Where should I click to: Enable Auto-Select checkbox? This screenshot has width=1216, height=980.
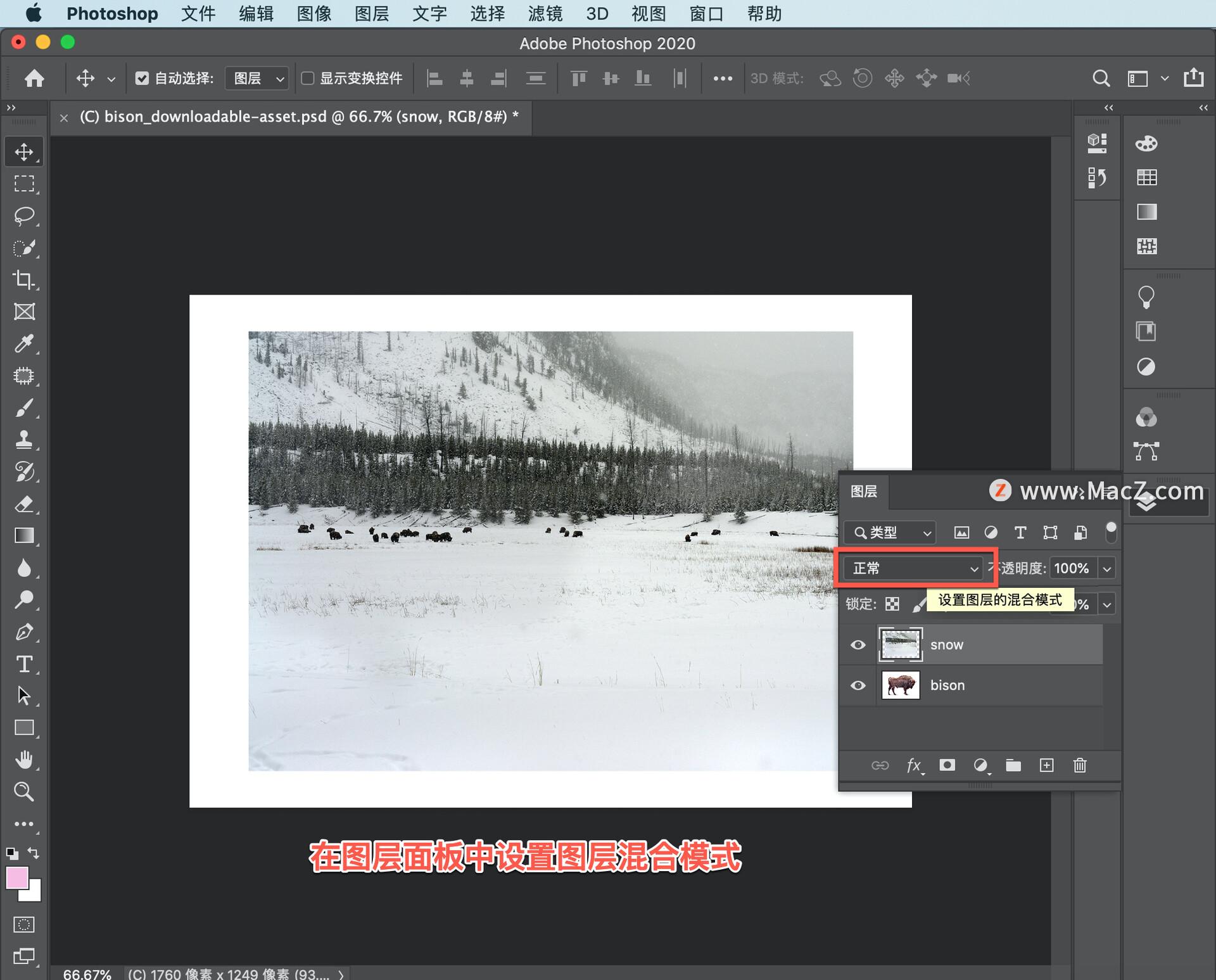pos(140,77)
